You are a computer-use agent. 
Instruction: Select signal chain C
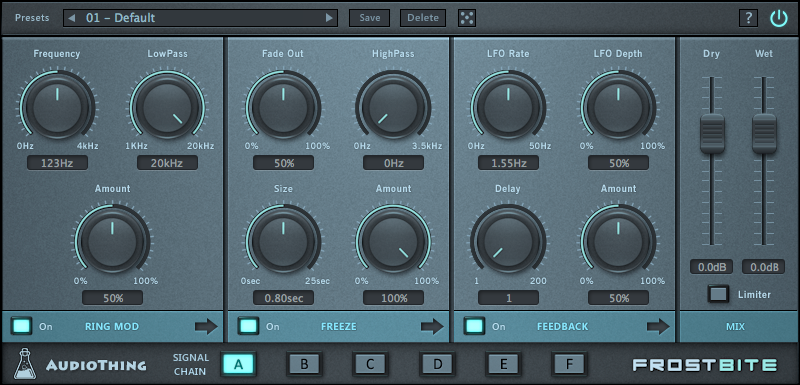[x=370, y=364]
